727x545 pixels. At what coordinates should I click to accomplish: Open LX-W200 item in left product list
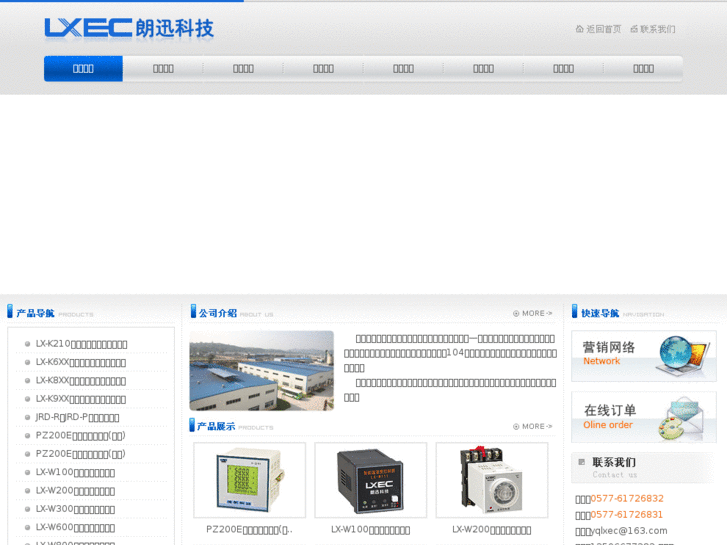(x=75, y=491)
